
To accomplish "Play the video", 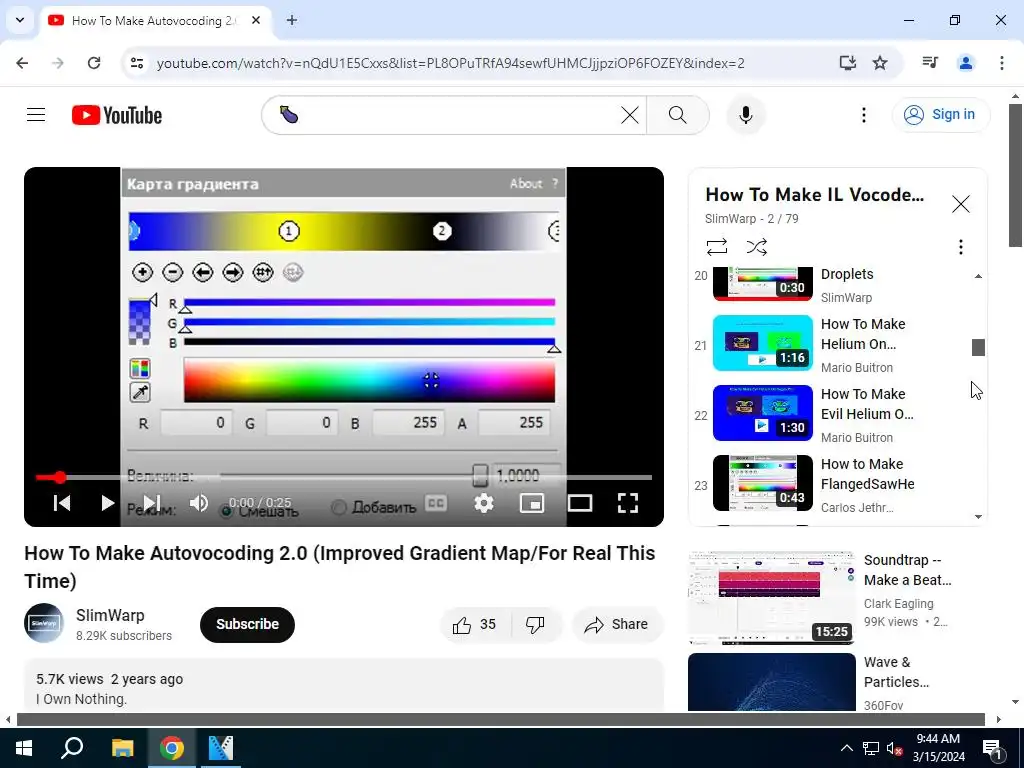I will (x=107, y=503).
